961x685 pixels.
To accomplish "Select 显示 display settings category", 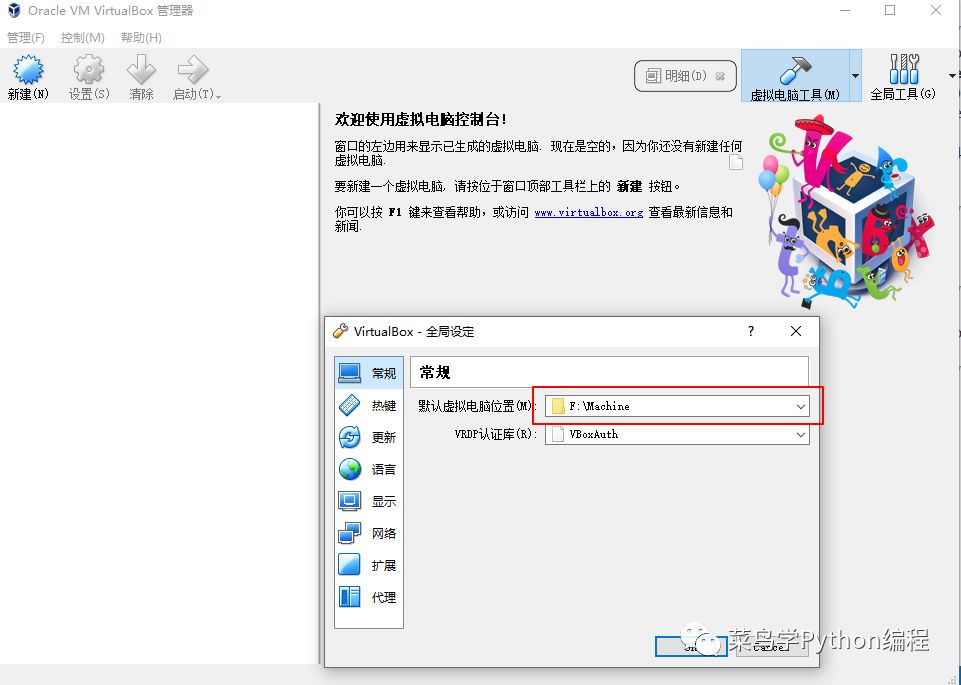I will point(368,501).
